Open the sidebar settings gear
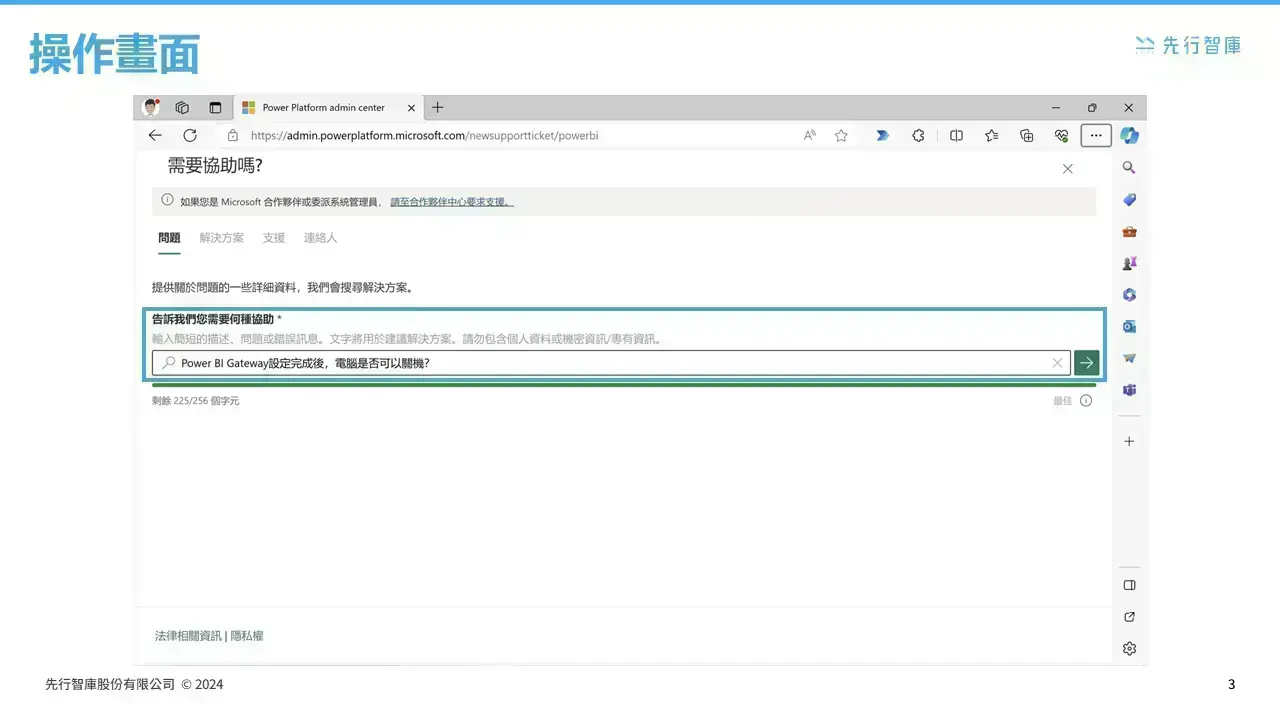1280x720 pixels. click(1129, 649)
